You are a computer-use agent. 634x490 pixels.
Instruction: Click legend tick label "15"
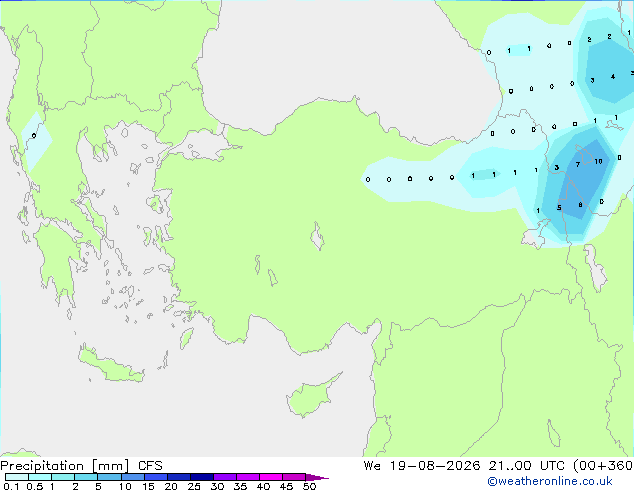click(148, 486)
